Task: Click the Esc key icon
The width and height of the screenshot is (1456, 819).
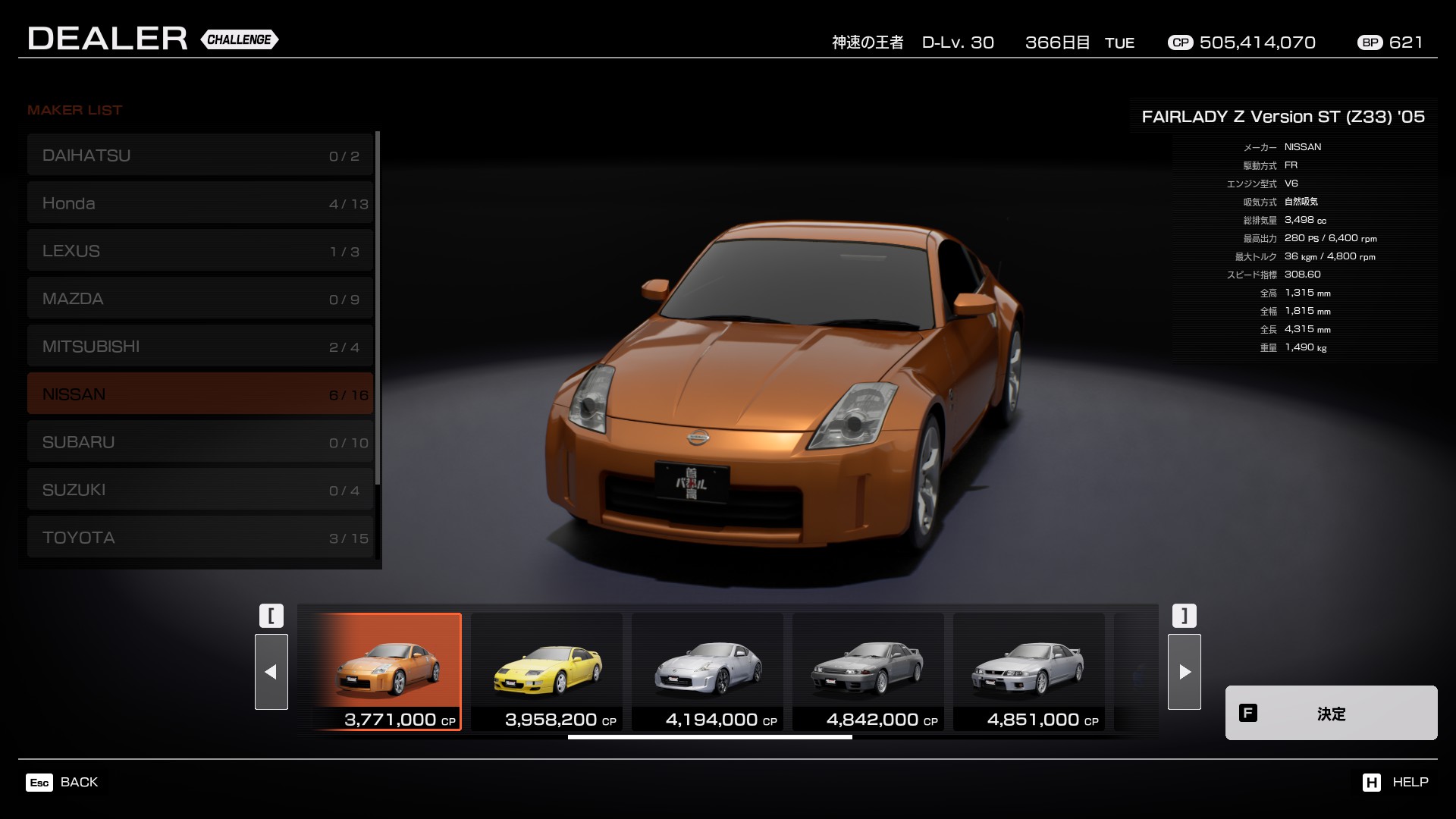Action: tap(39, 783)
